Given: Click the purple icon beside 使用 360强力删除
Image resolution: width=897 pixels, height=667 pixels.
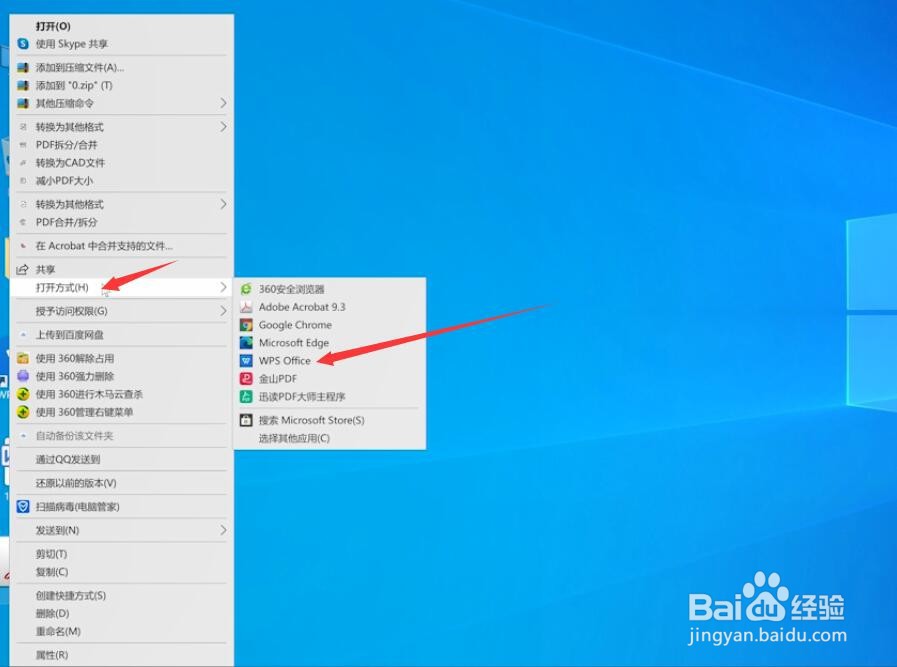Looking at the screenshot, I should point(23,376).
